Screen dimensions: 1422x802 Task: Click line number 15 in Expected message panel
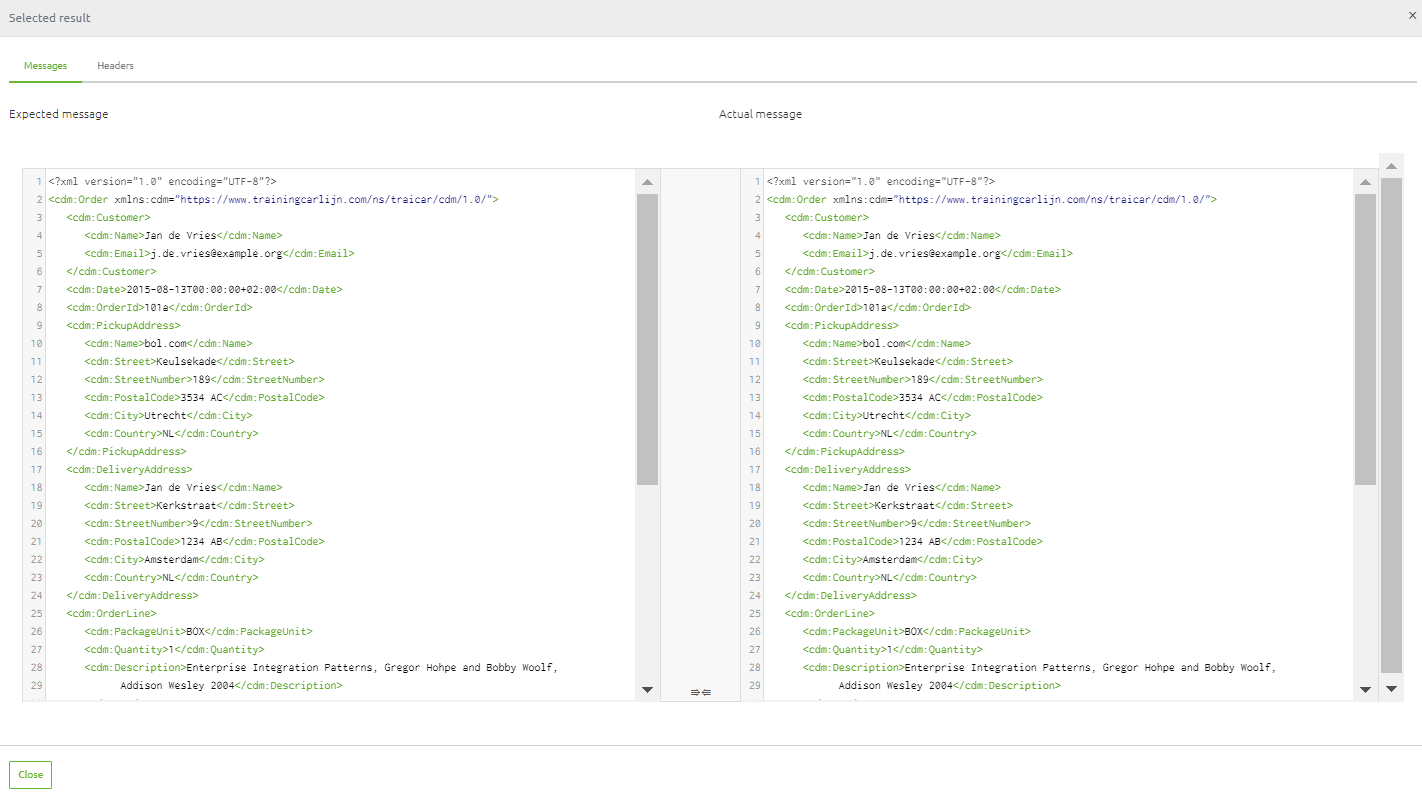click(x=36, y=433)
